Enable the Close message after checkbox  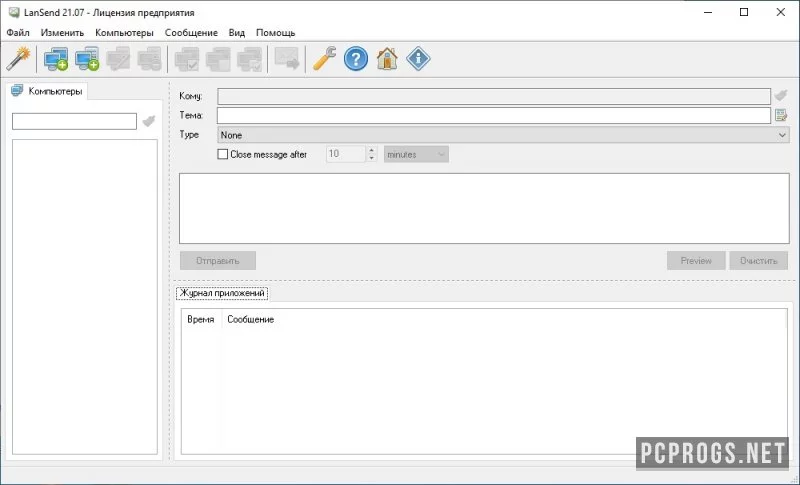coord(222,154)
